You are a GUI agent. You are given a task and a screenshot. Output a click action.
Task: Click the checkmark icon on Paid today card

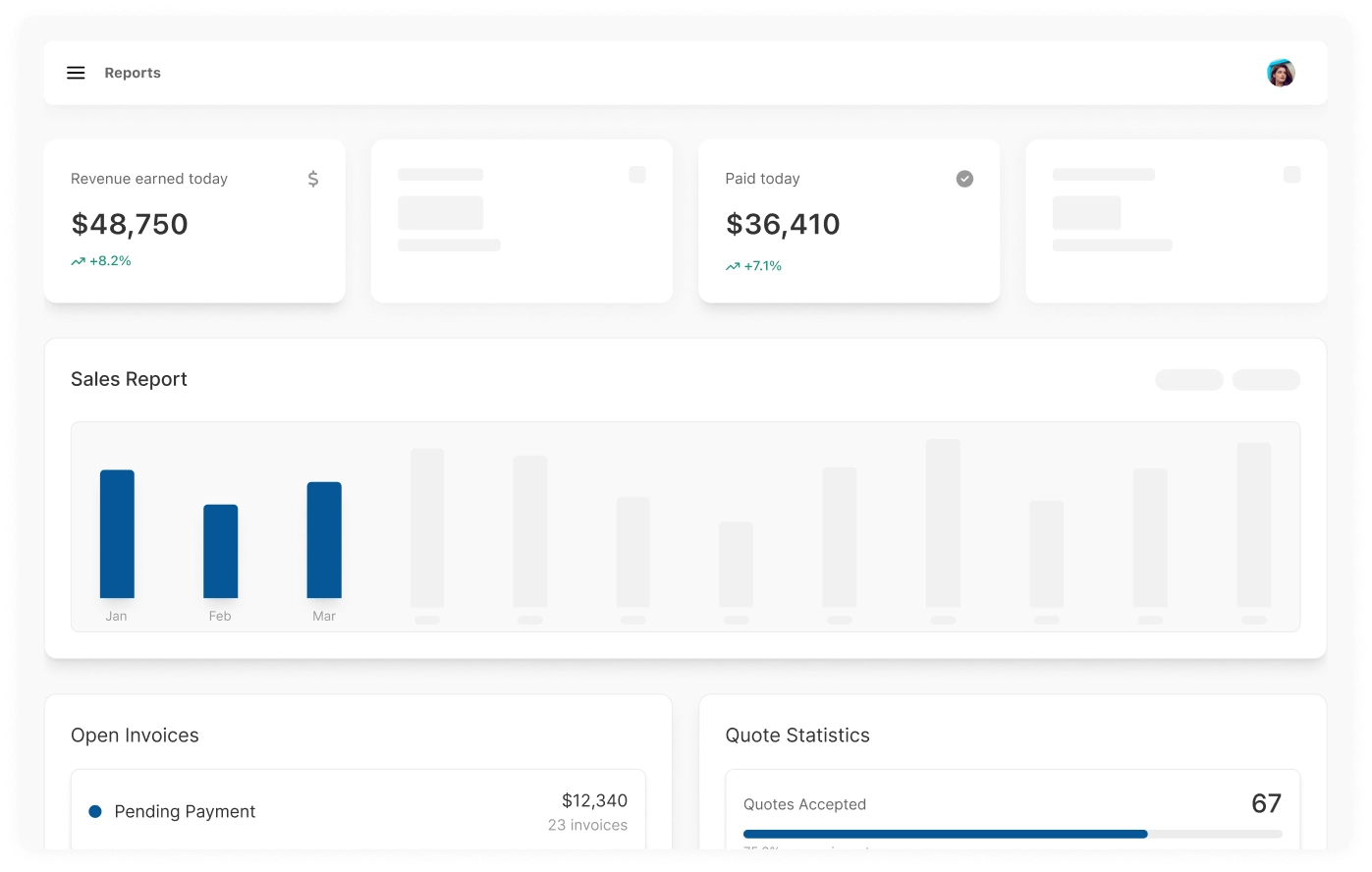964,179
